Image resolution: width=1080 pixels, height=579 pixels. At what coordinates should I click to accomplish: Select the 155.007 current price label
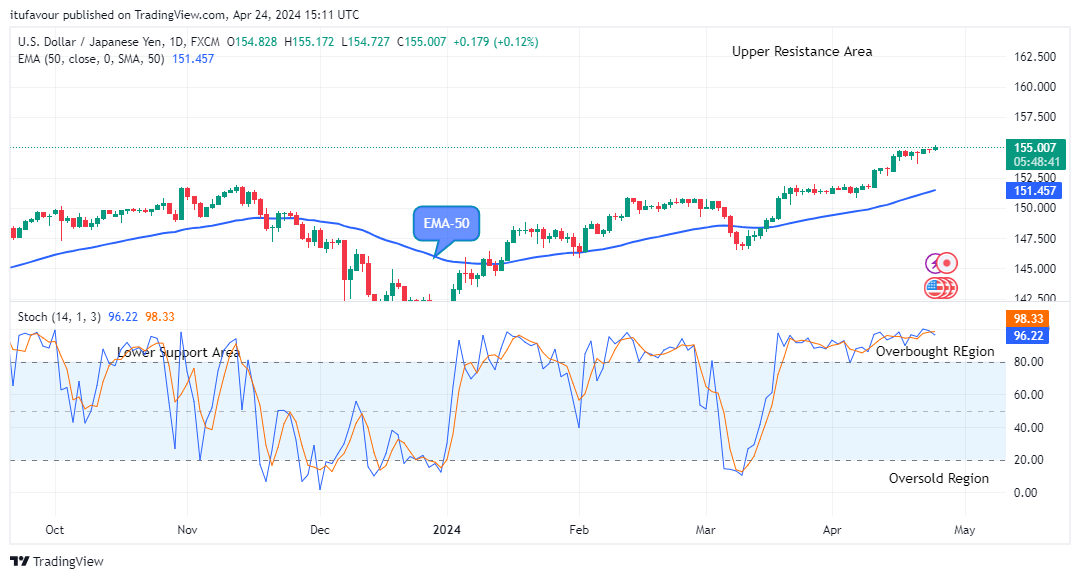(x=1035, y=147)
